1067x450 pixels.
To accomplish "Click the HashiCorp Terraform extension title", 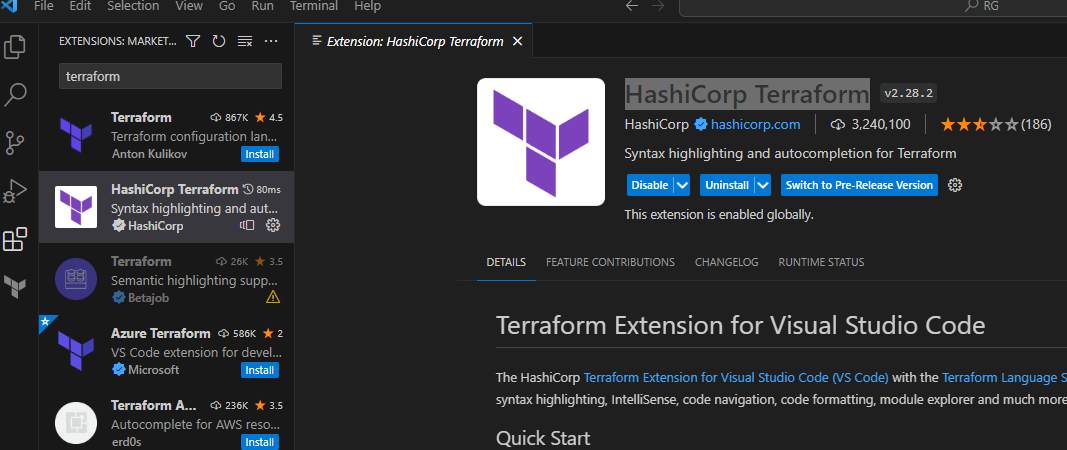I will coord(747,93).
